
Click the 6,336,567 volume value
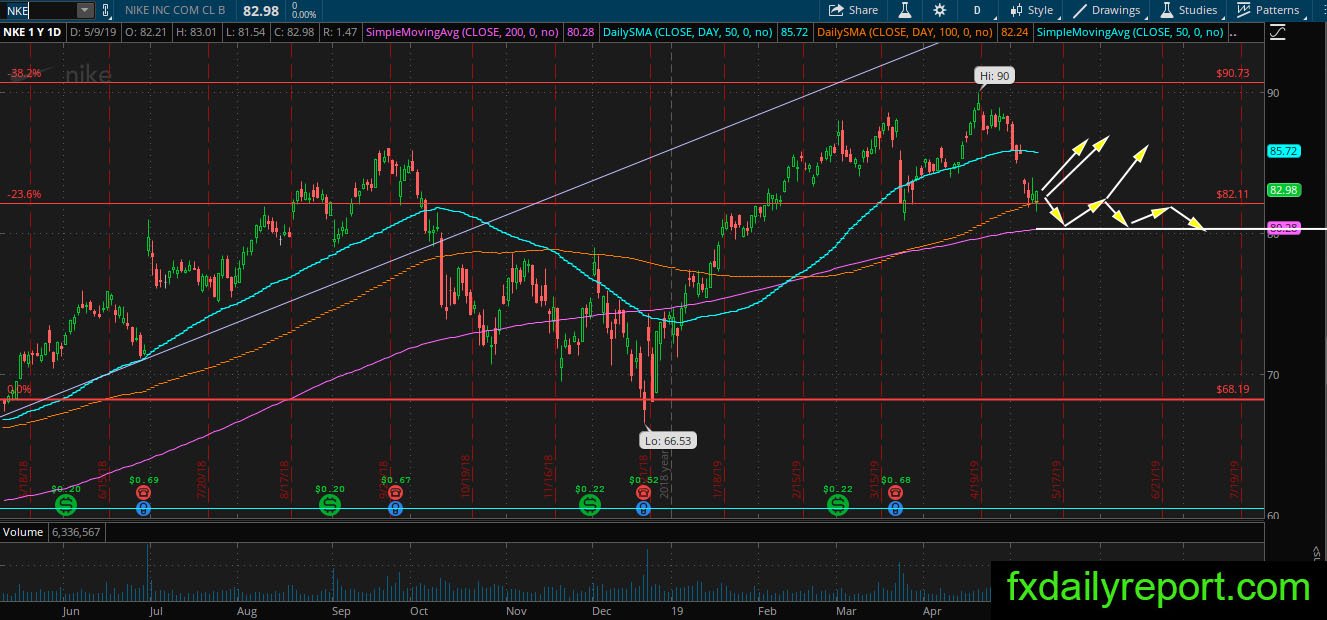pyautogui.click(x=77, y=532)
